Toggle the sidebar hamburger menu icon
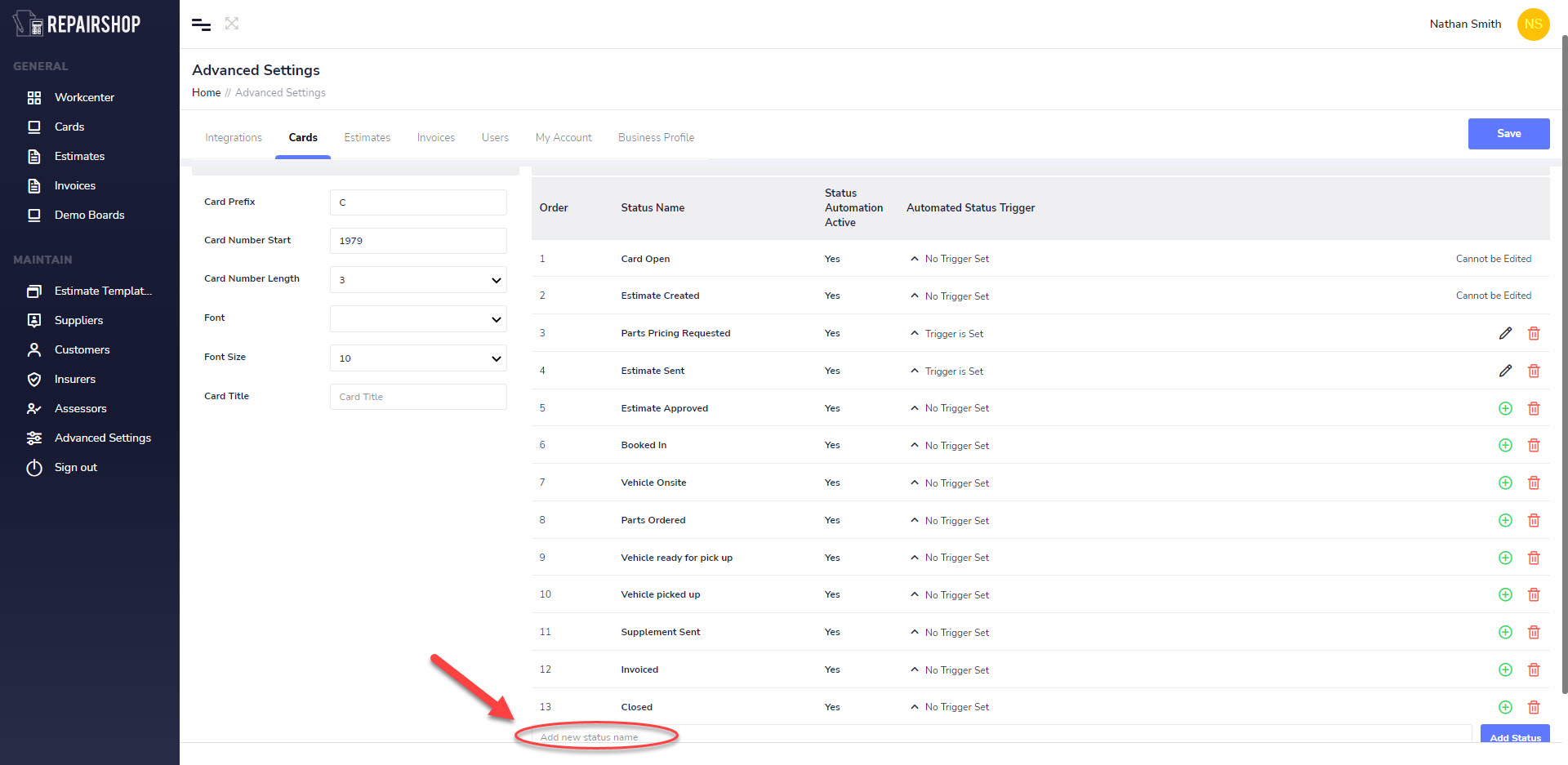1568x765 pixels. click(x=201, y=24)
